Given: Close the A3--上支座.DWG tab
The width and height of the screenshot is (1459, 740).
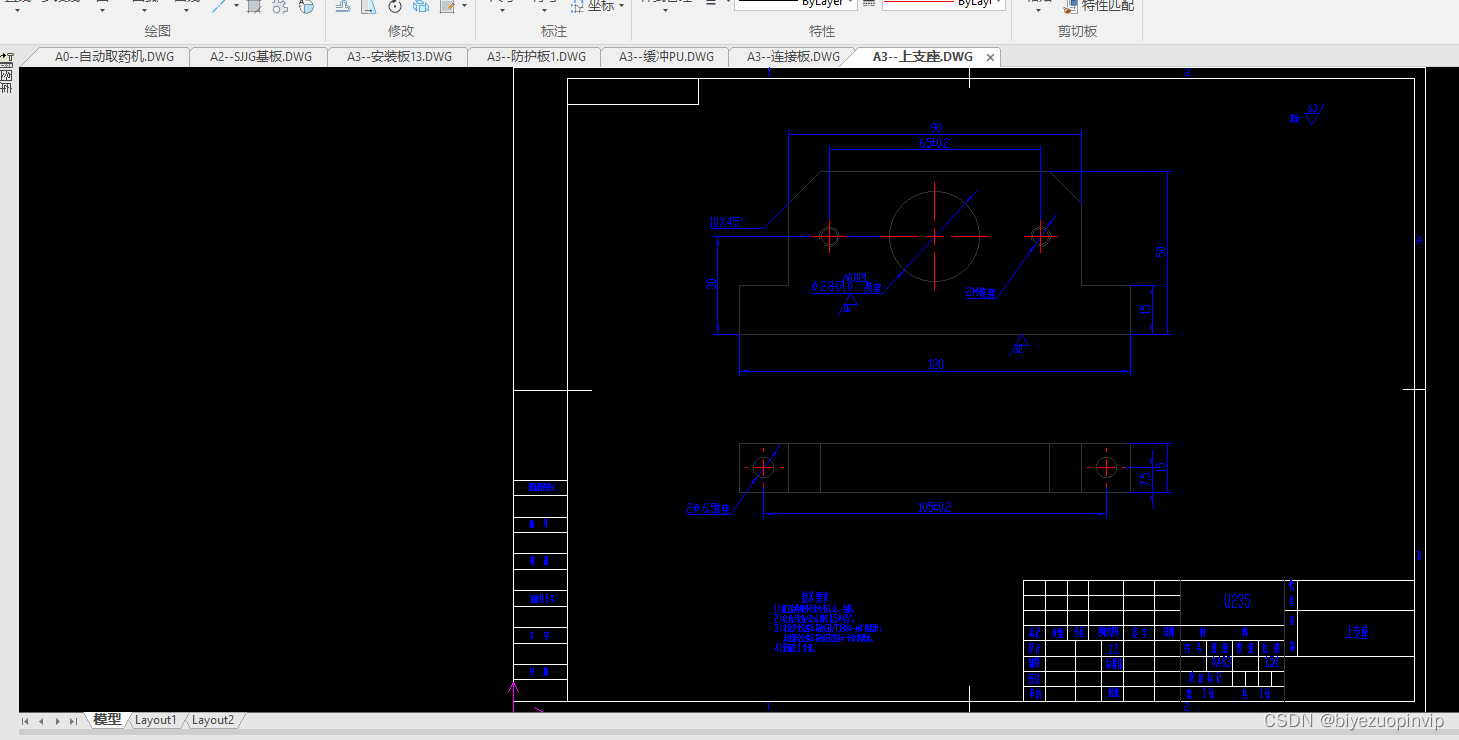Looking at the screenshot, I should pyautogui.click(x=991, y=58).
